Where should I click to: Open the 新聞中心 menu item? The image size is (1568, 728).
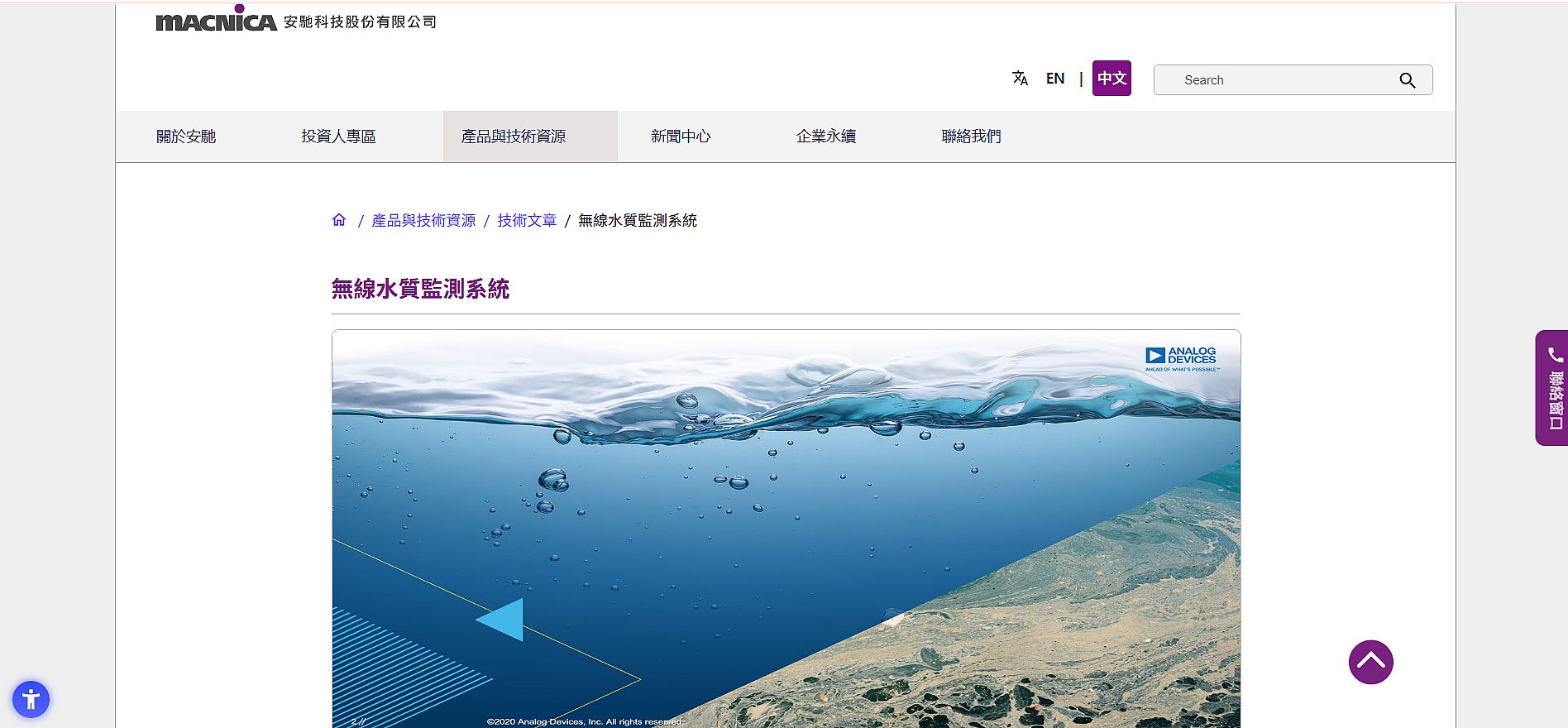680,136
